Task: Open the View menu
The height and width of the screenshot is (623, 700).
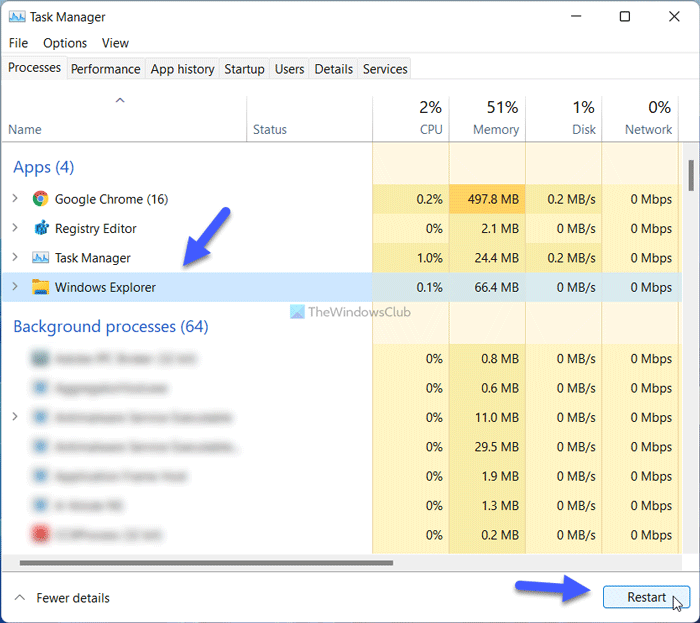Action: 115,43
